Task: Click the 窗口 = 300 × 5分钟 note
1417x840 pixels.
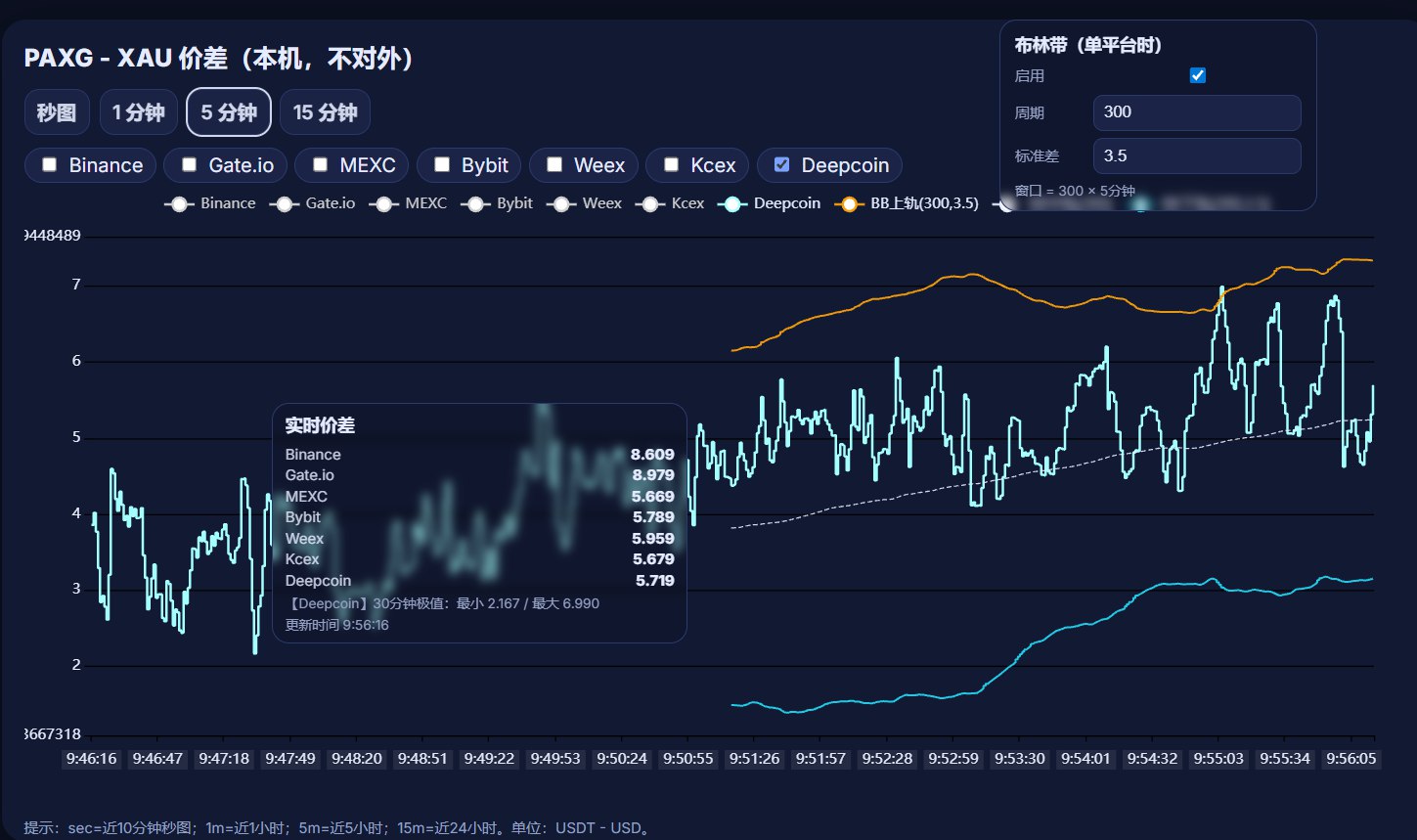Action: (1075, 191)
